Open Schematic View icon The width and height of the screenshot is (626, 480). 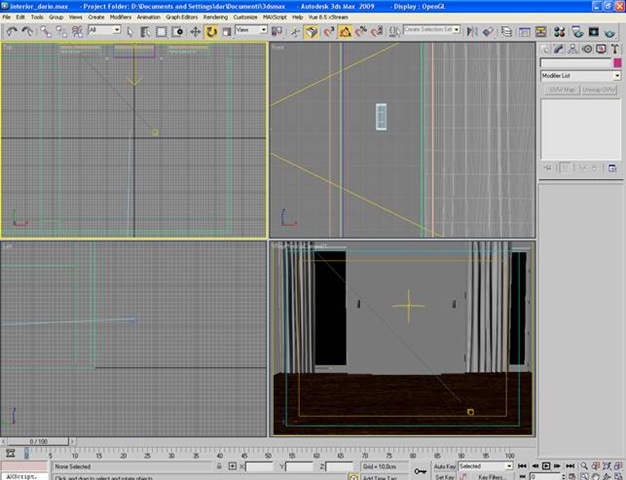541,32
